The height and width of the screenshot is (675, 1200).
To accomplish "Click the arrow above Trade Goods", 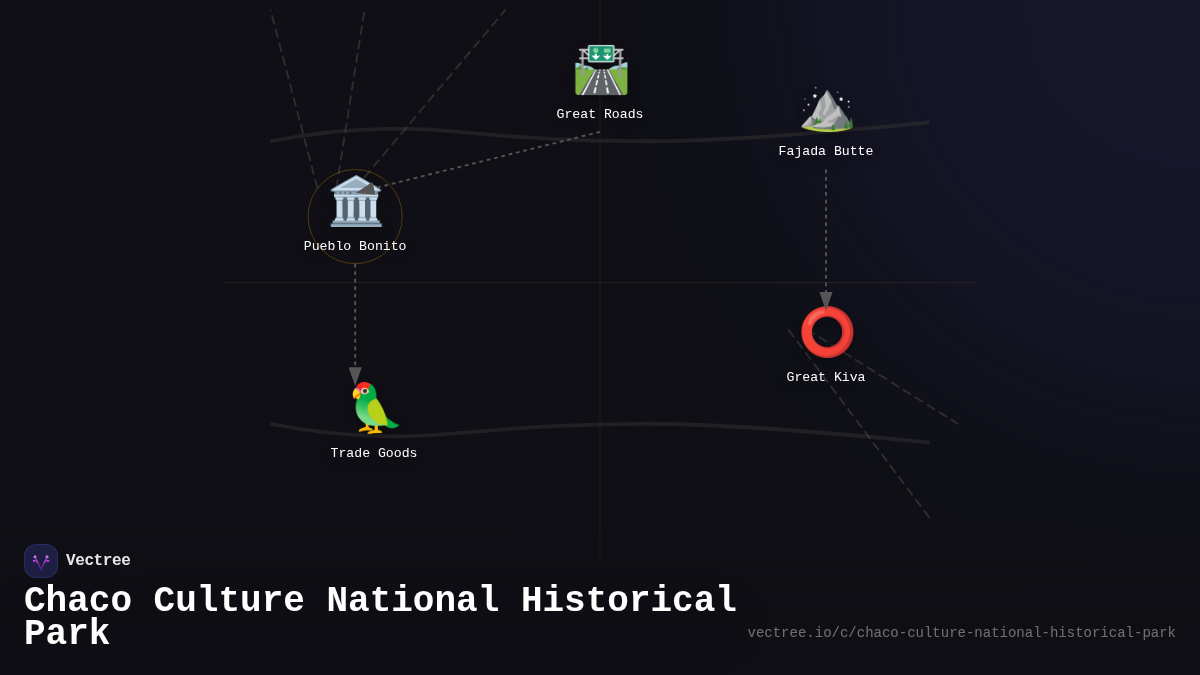I will click(x=355, y=372).
